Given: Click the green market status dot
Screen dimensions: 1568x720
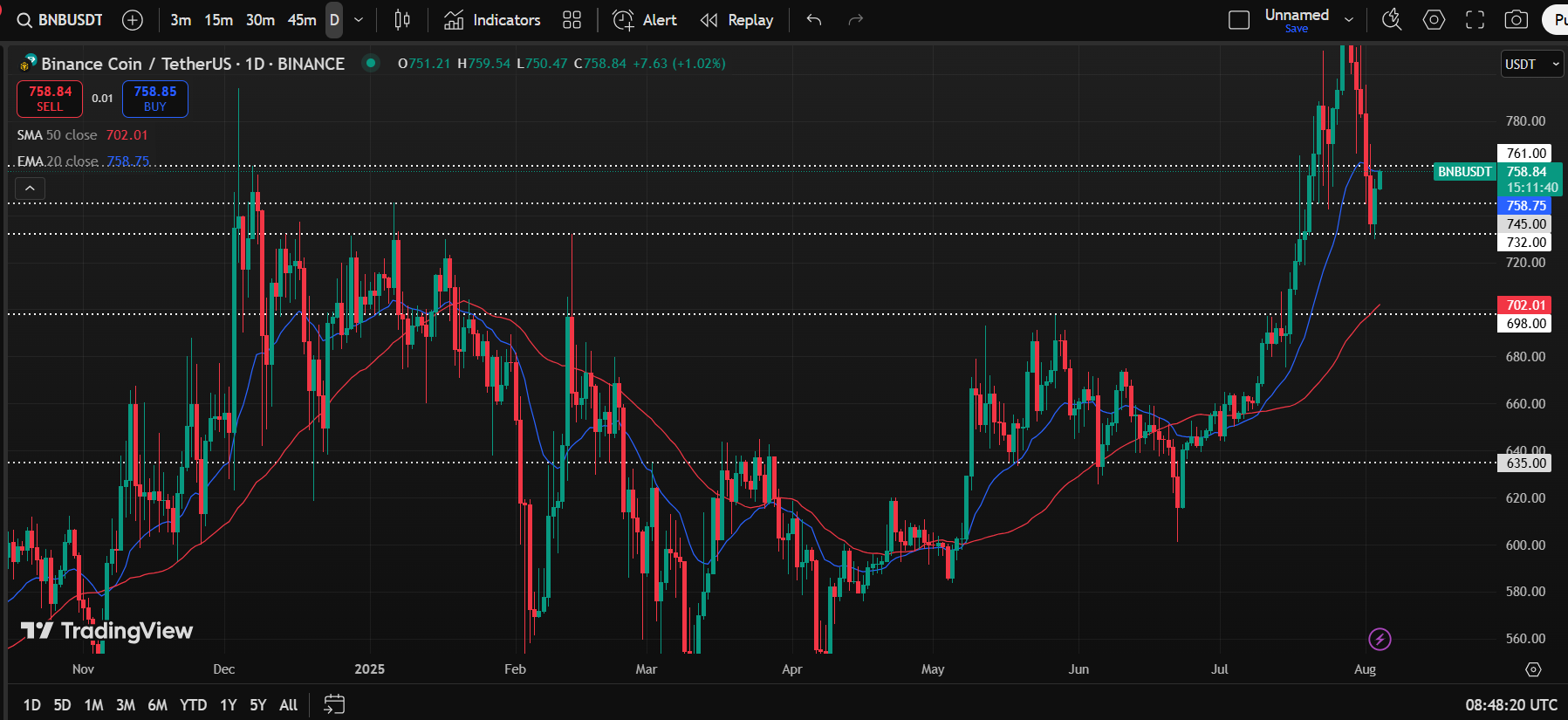Looking at the screenshot, I should 371,63.
